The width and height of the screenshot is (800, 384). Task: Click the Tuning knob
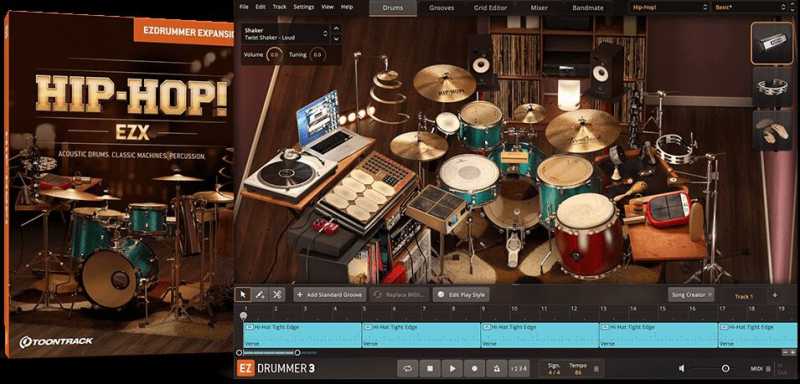[317, 55]
